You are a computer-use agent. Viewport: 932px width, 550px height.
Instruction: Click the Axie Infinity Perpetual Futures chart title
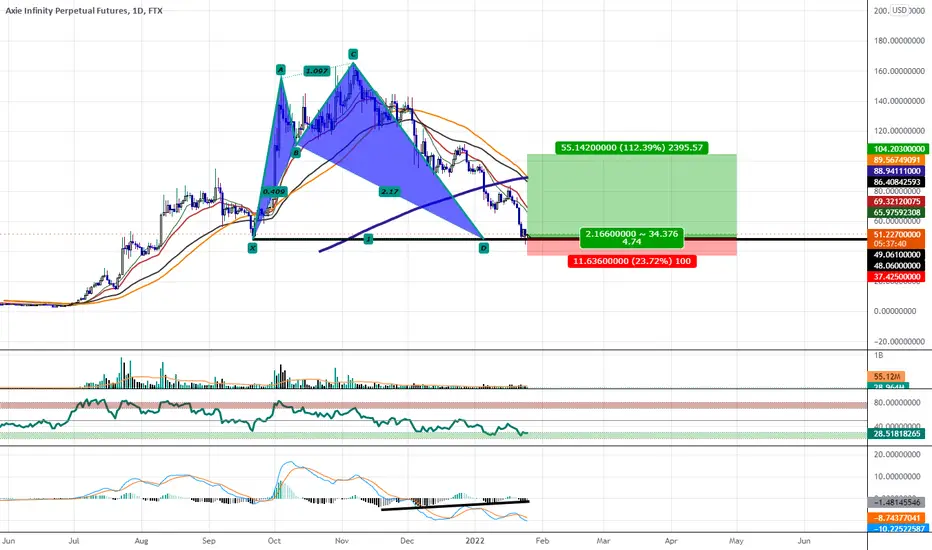tap(84, 11)
